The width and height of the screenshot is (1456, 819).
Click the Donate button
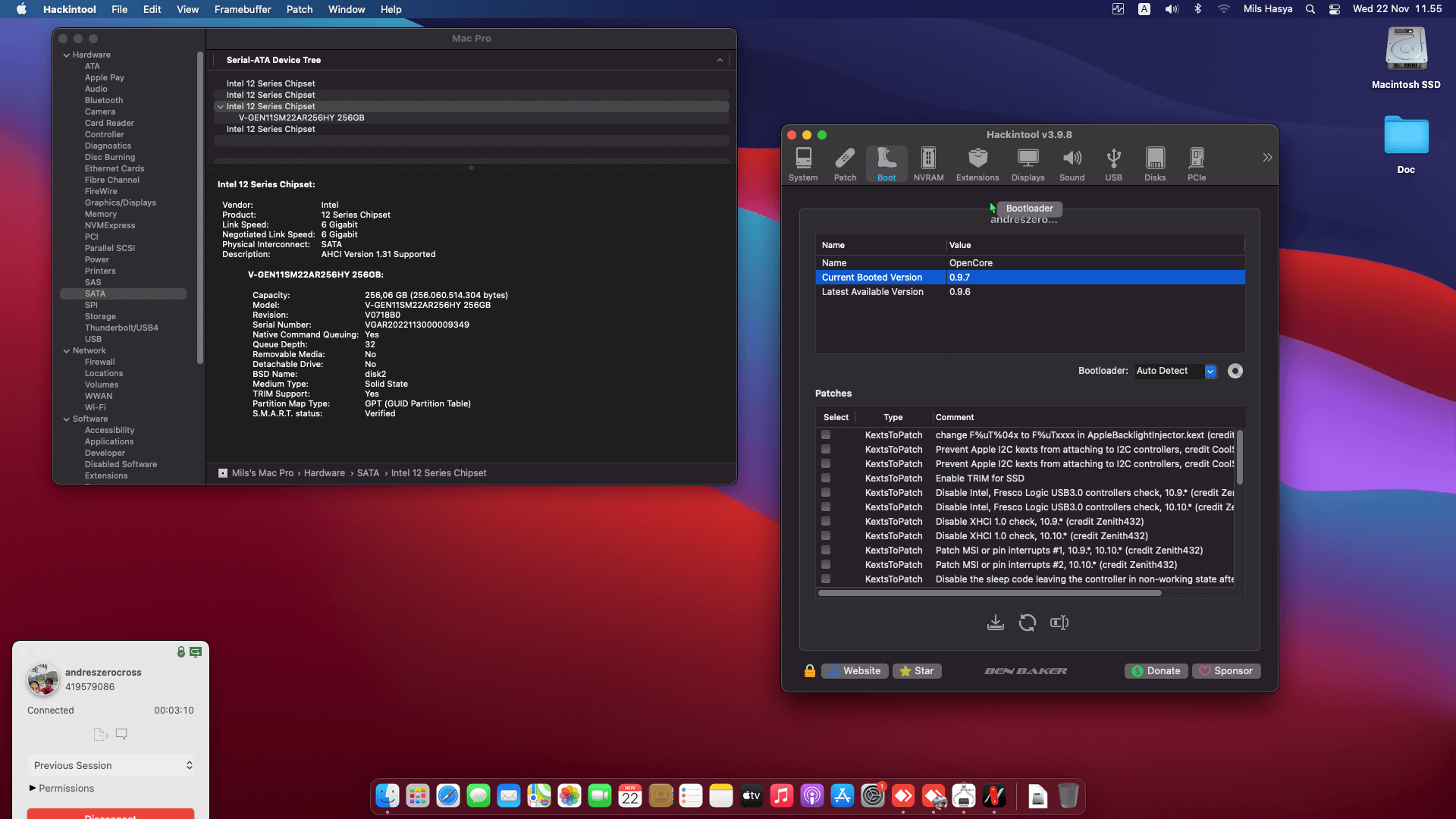click(x=1156, y=671)
